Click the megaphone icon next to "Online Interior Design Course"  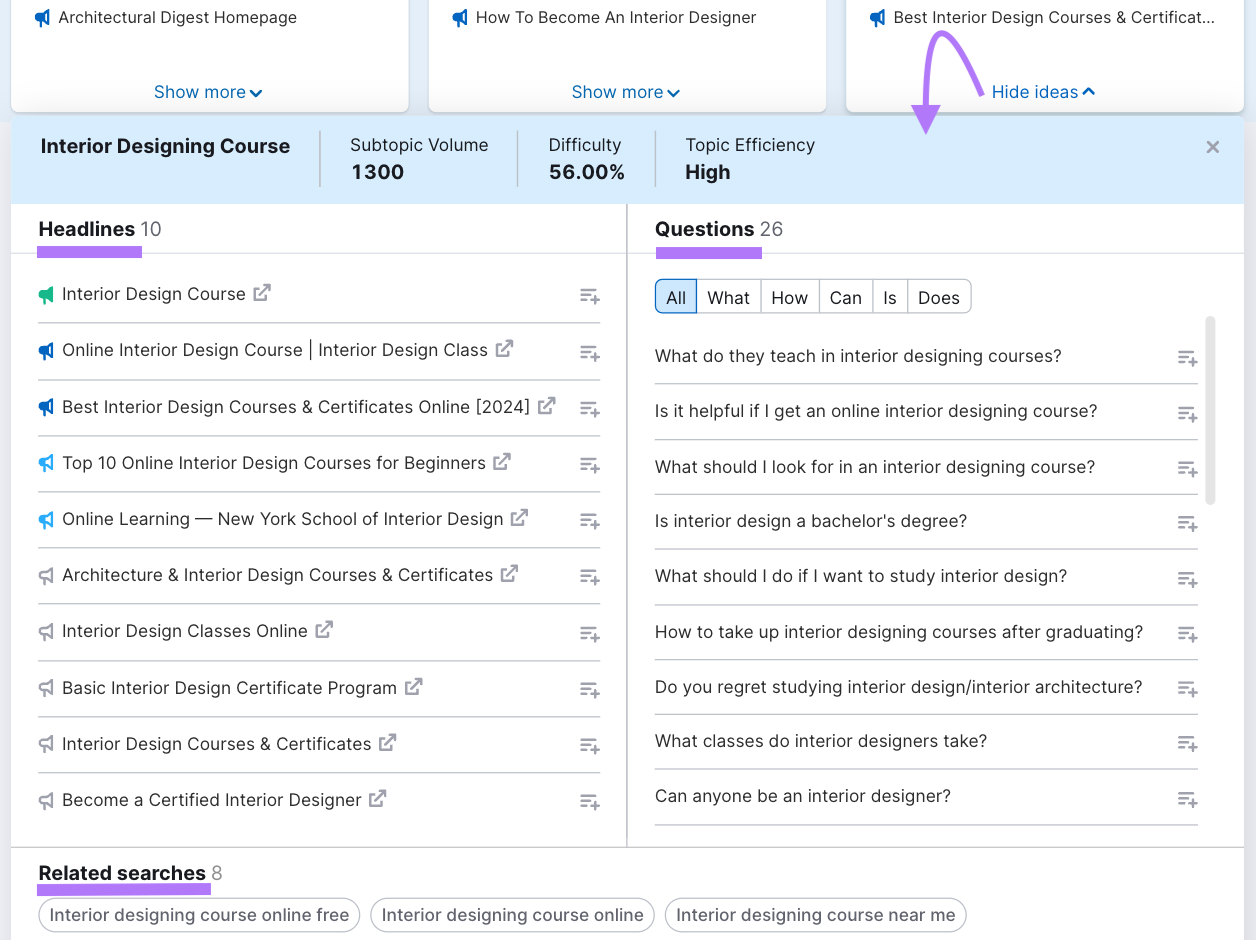coord(45,350)
